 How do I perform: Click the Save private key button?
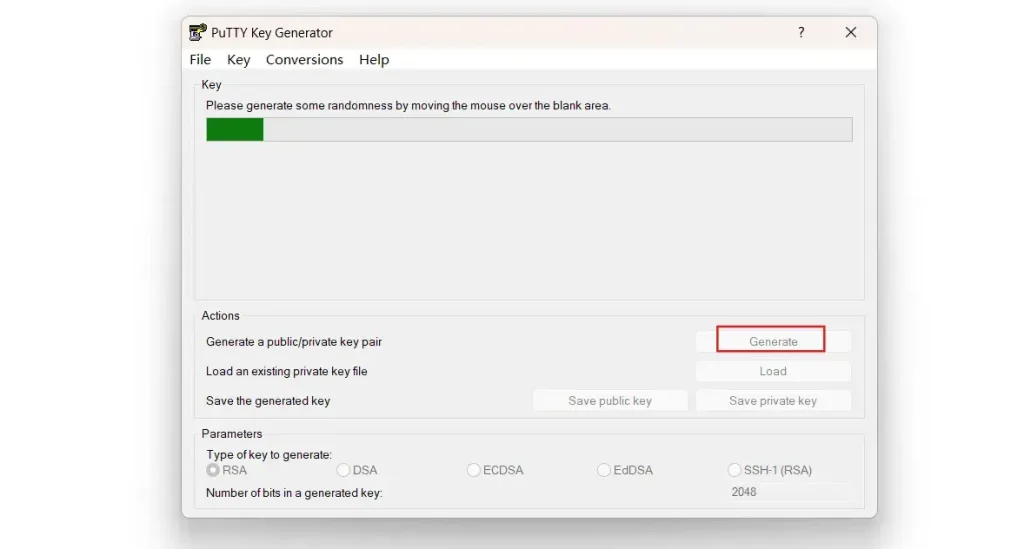(x=773, y=401)
